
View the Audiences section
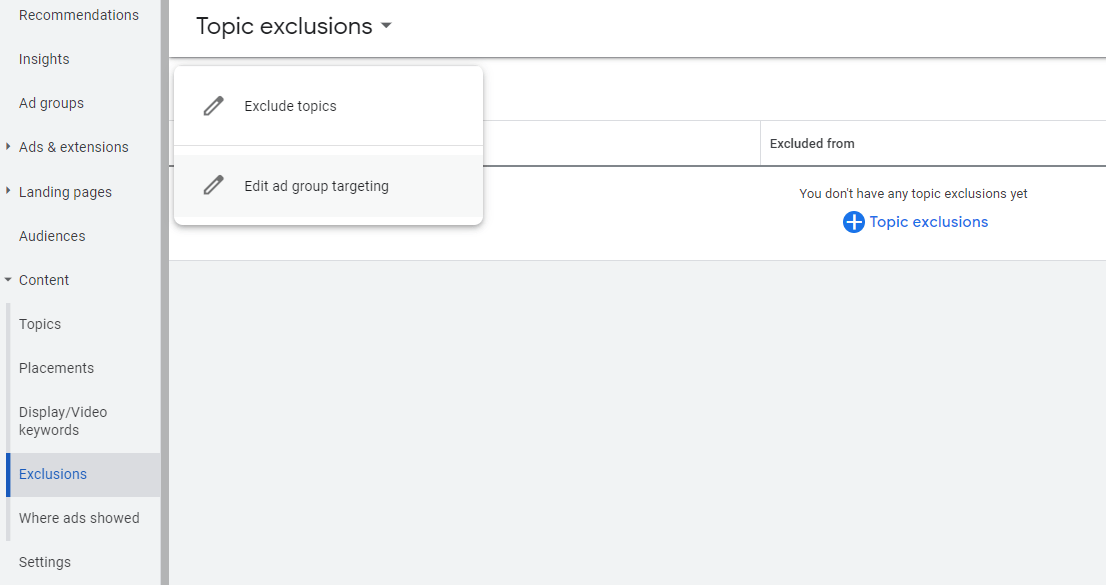pyautogui.click(x=50, y=235)
